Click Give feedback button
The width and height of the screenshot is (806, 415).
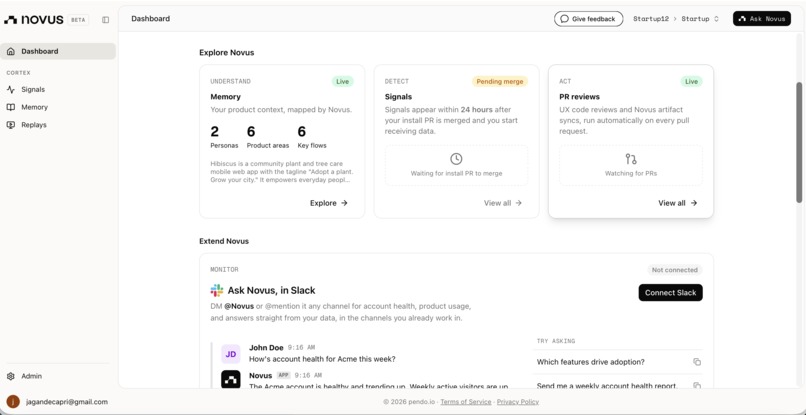[589, 19]
